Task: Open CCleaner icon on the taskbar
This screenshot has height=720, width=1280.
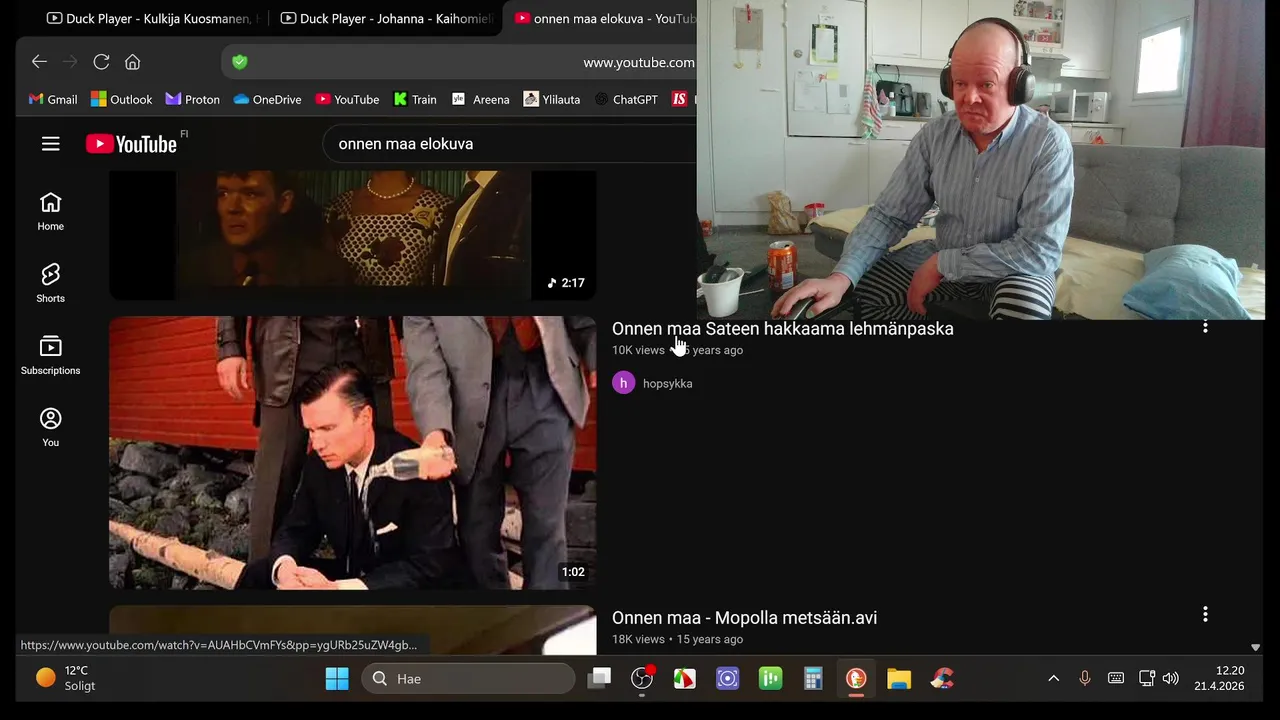Action: 942,679
